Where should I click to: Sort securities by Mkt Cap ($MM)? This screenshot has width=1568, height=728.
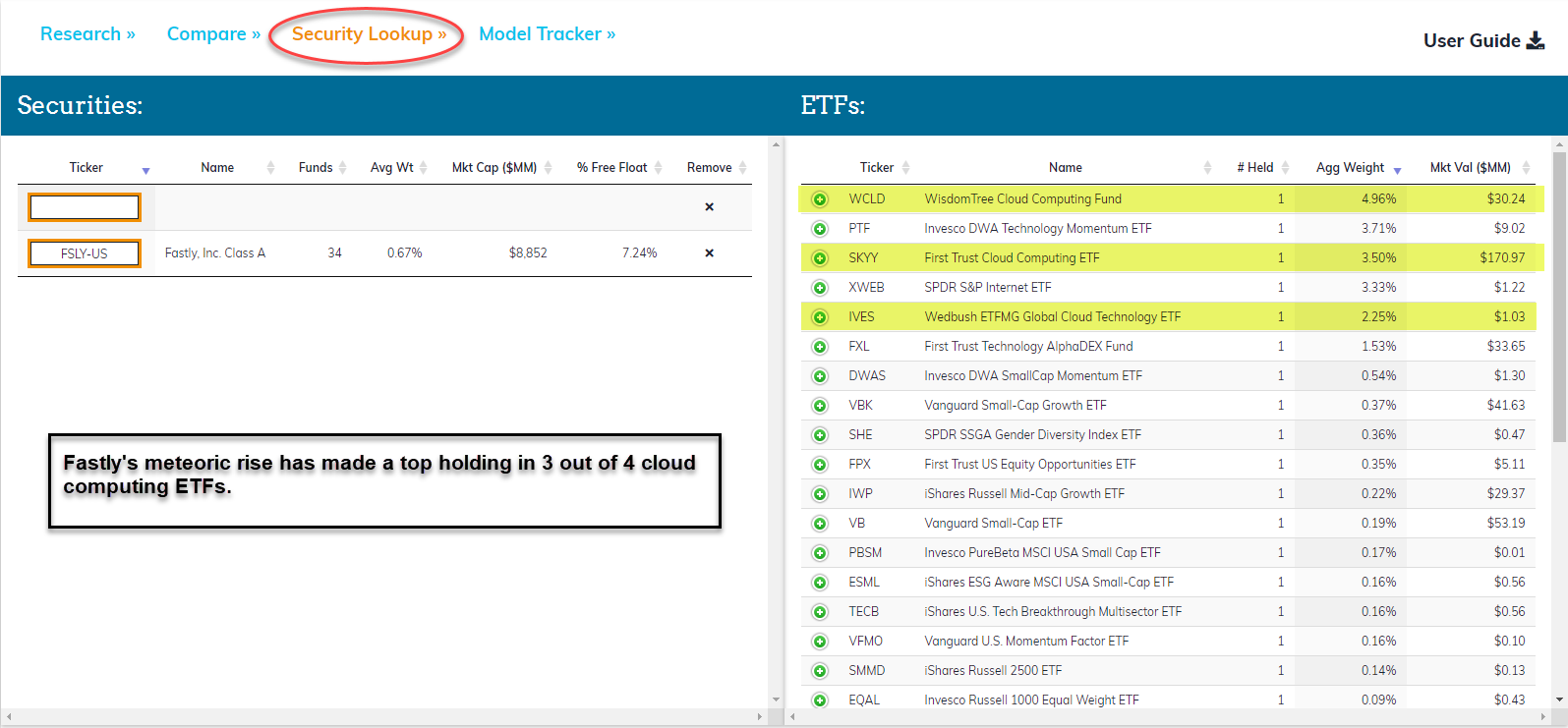[494, 168]
